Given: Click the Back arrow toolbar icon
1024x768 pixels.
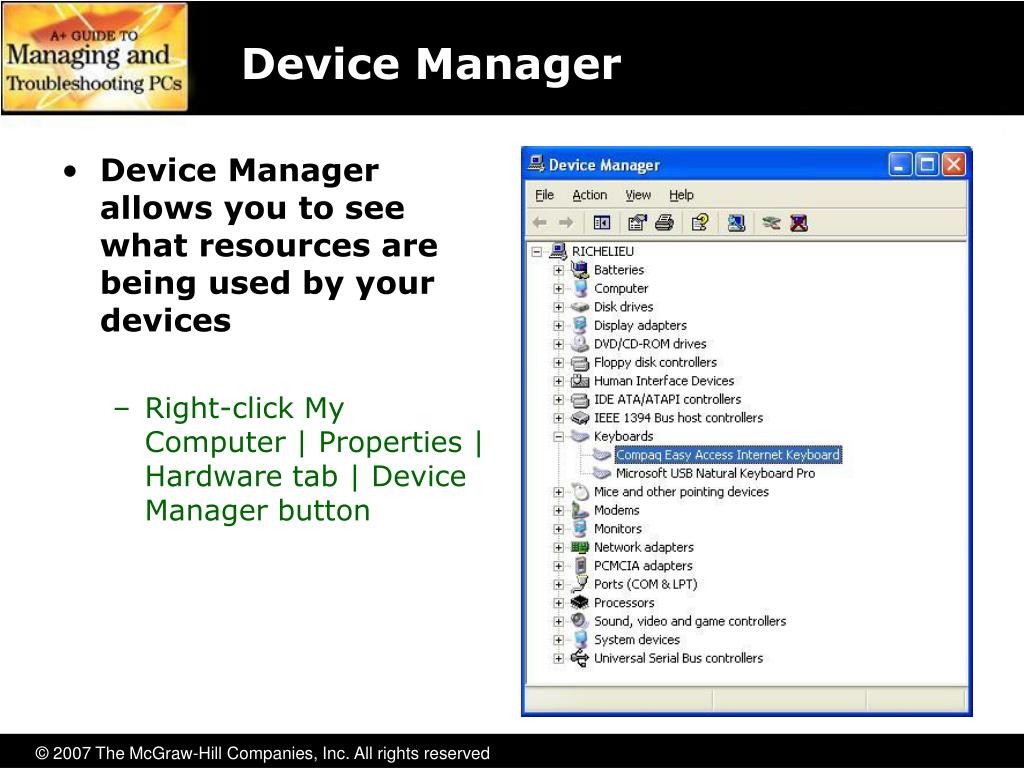Looking at the screenshot, I should (x=539, y=223).
